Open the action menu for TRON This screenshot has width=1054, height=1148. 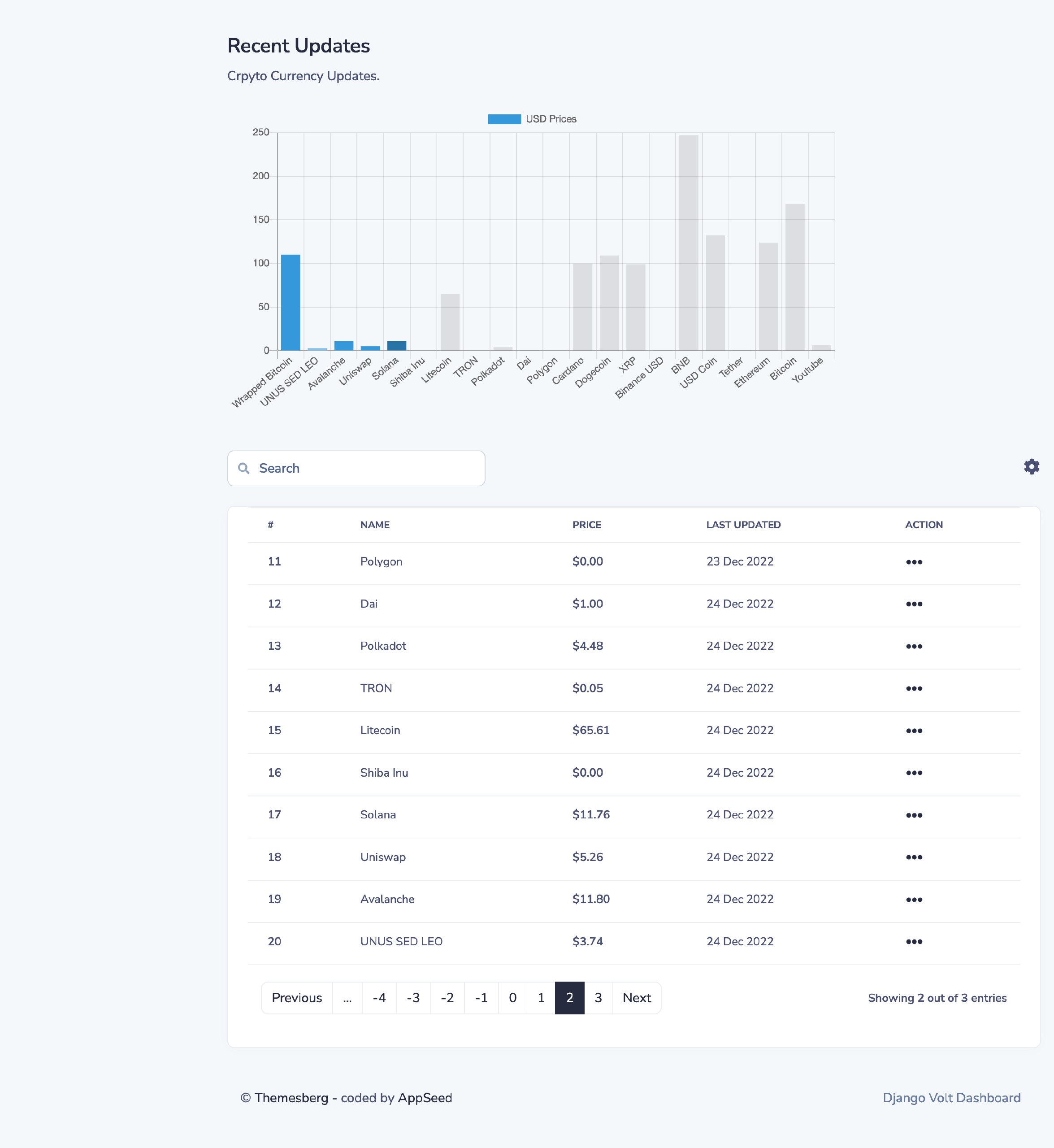click(x=914, y=689)
